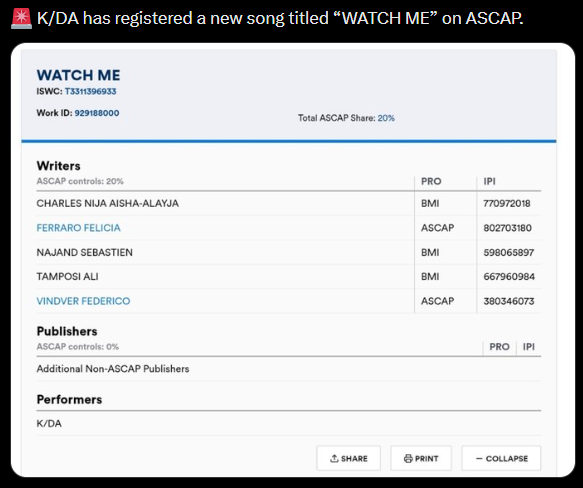Print the WATCH ME work record
The height and width of the screenshot is (488, 583).
(x=421, y=458)
